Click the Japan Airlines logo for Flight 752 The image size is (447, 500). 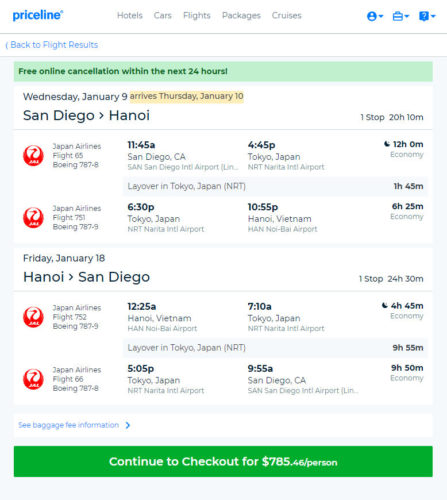tap(33, 317)
